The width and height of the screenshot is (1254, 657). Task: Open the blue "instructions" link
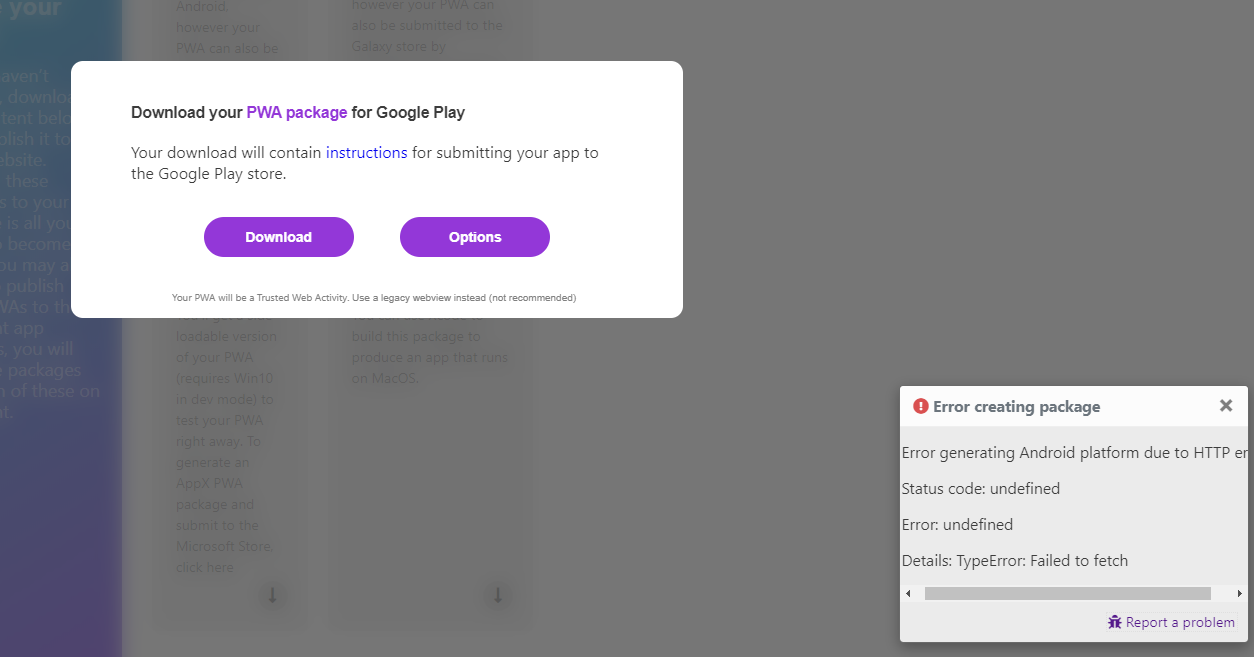pyautogui.click(x=367, y=152)
